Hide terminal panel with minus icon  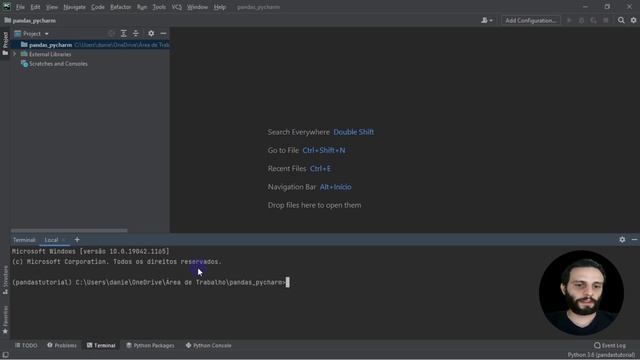tap(634, 240)
